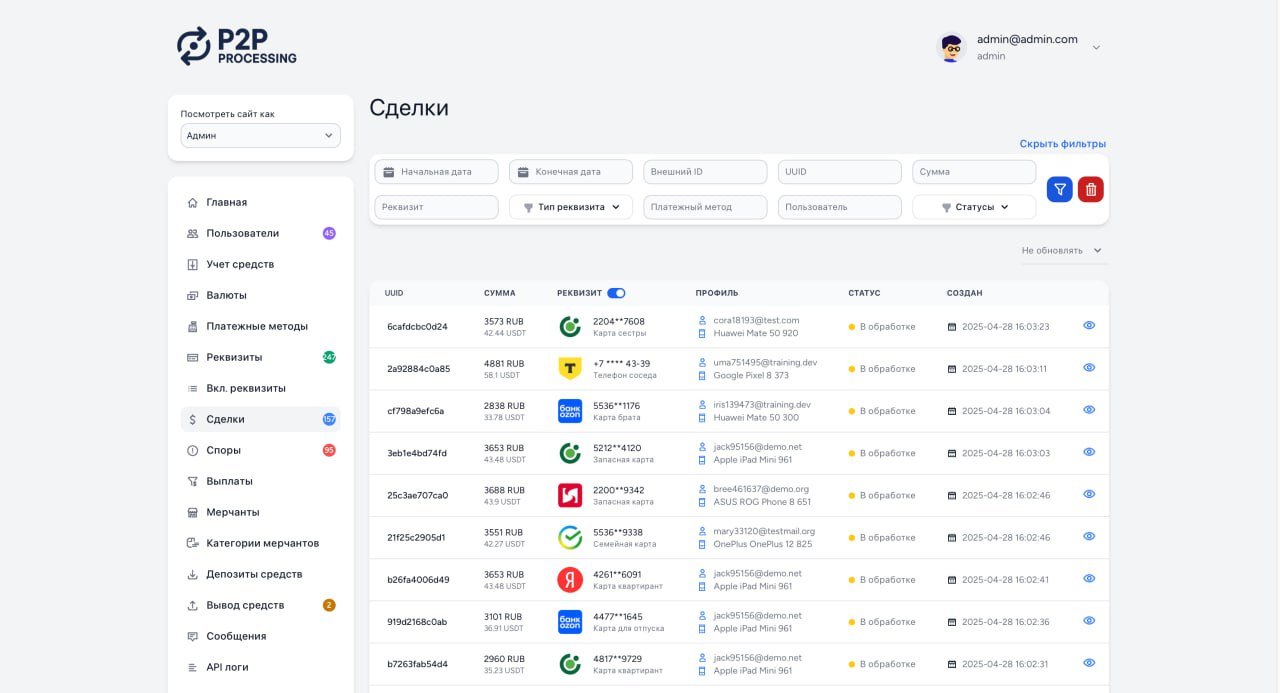The image size is (1280, 693).
Task: Click the admin user avatar icon
Action: pos(951,47)
